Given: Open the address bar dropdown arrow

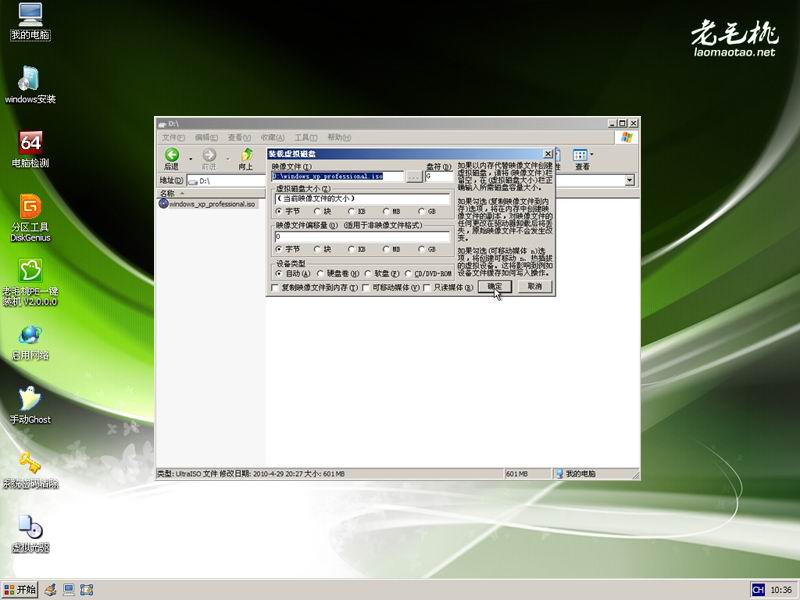Looking at the screenshot, I should click(x=630, y=180).
